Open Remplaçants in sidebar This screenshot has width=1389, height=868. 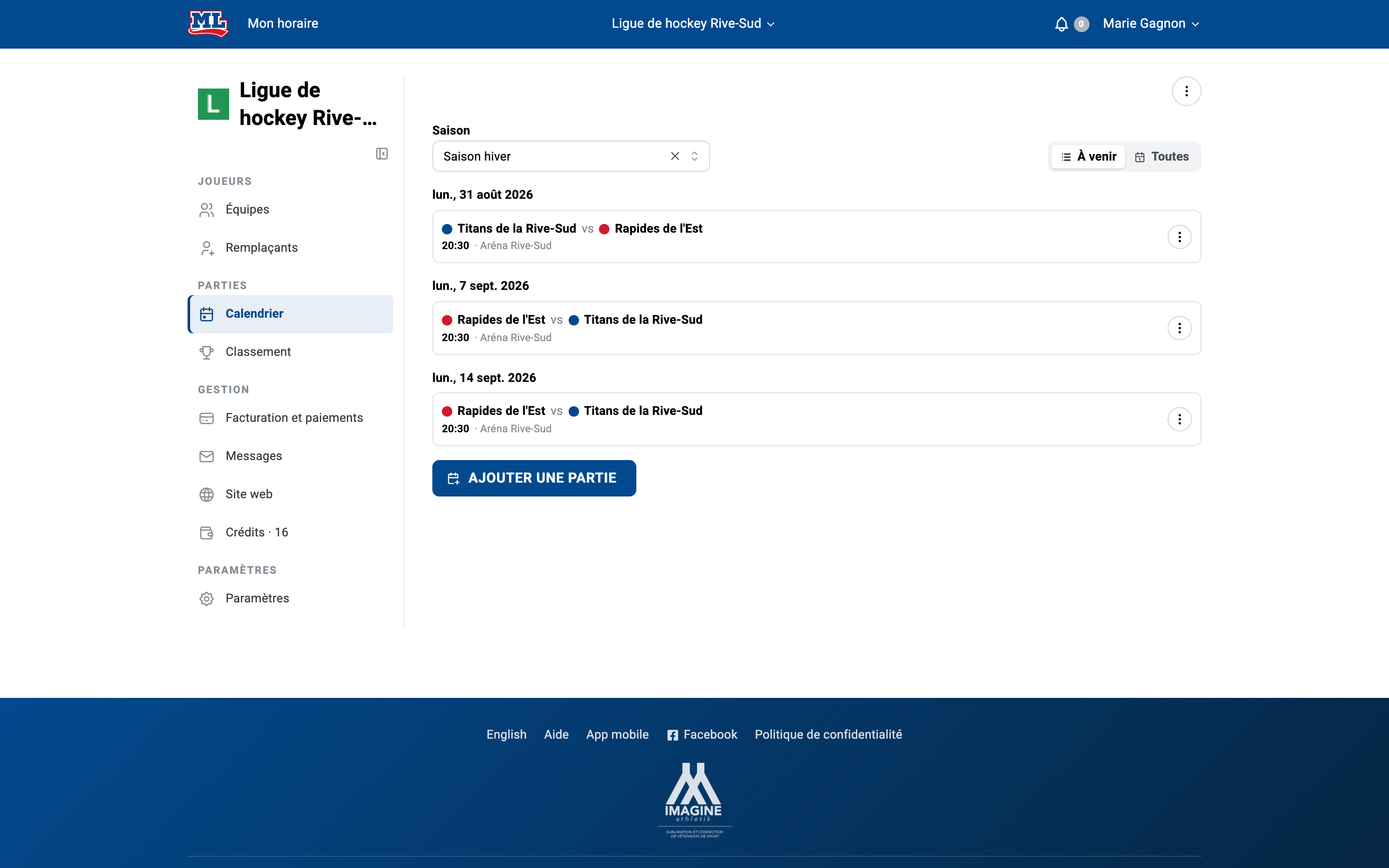coord(290,247)
